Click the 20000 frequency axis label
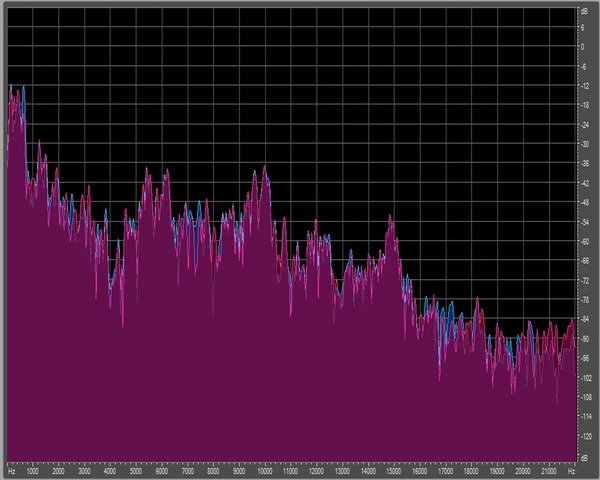This screenshot has width=600, height=480. point(523,471)
